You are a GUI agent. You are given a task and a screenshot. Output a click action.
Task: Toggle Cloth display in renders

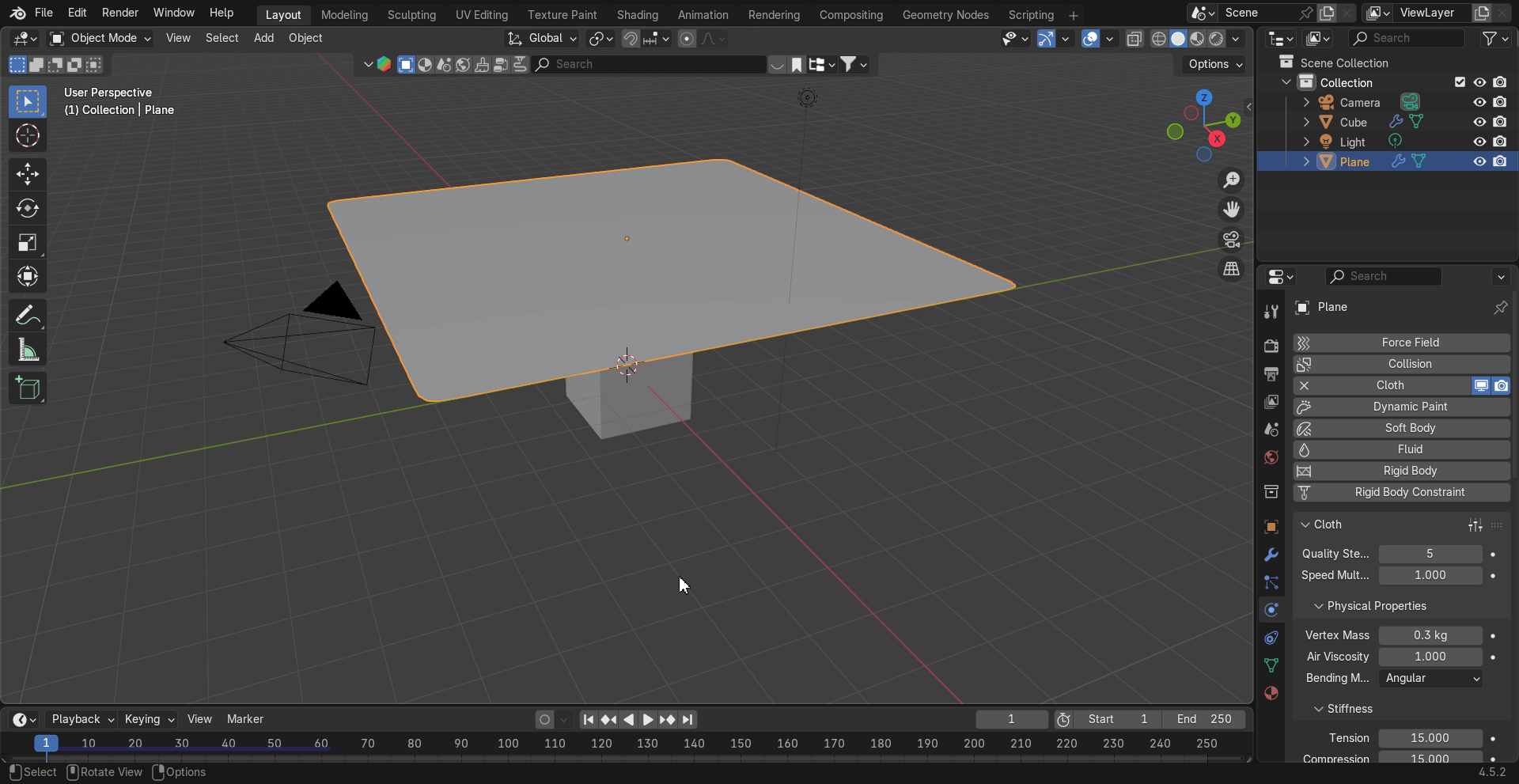[x=1501, y=385]
